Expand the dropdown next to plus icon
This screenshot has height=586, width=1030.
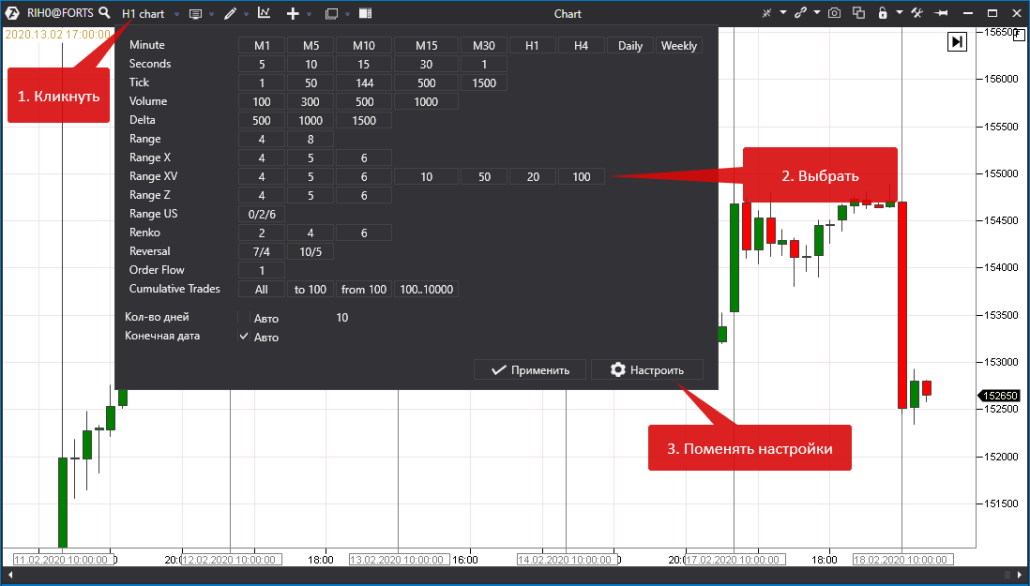point(309,15)
